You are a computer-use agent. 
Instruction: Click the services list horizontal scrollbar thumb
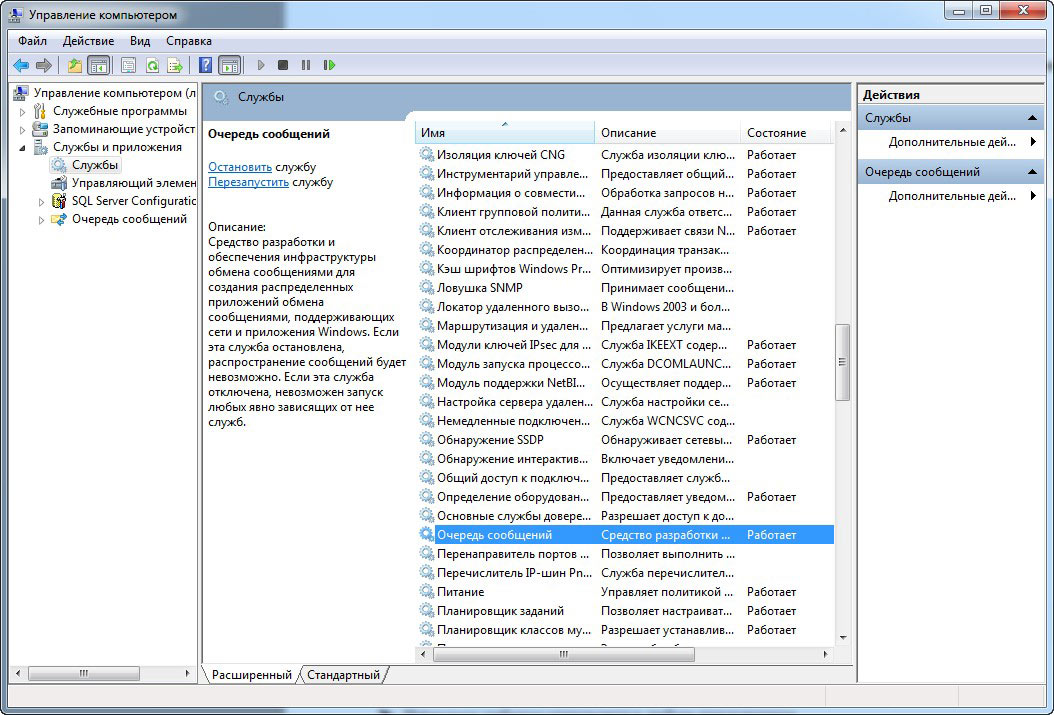click(x=563, y=655)
